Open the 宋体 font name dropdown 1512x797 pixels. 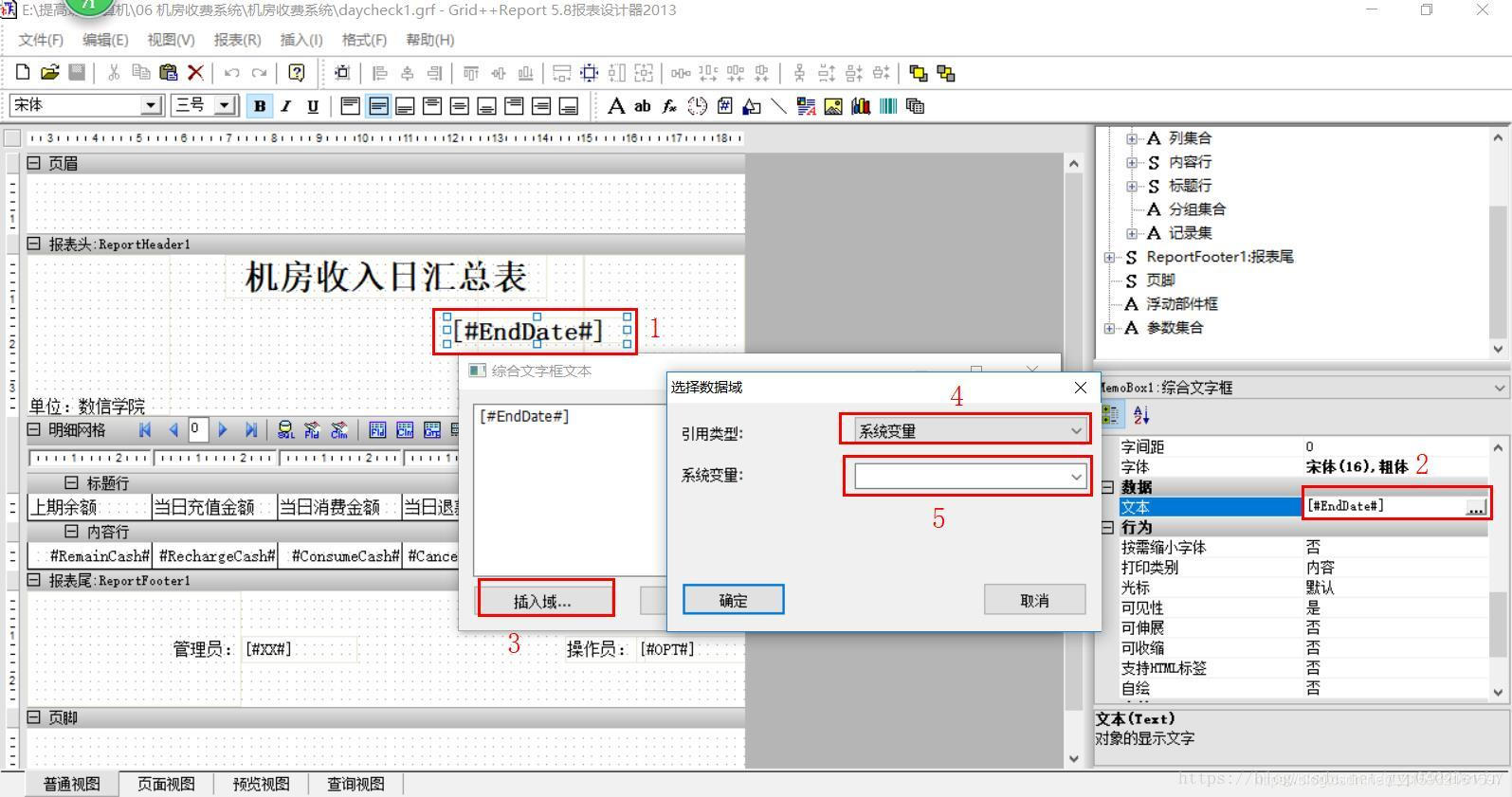151,105
